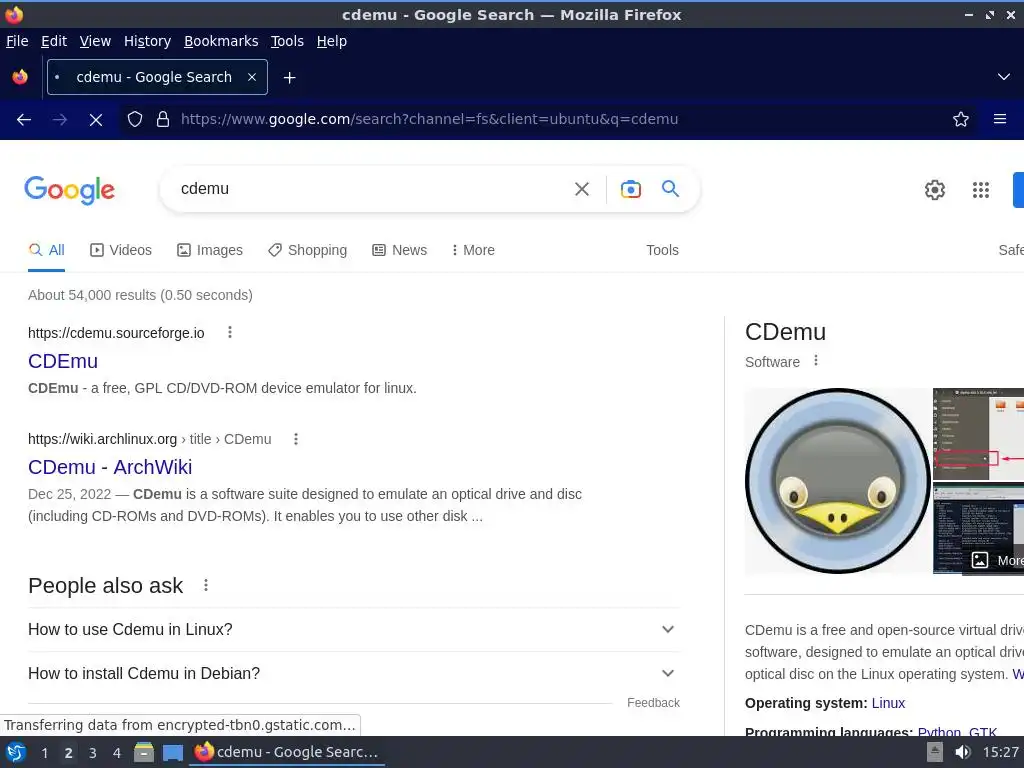Switch to News results
Screen dimensions: 1024x768
point(400,250)
